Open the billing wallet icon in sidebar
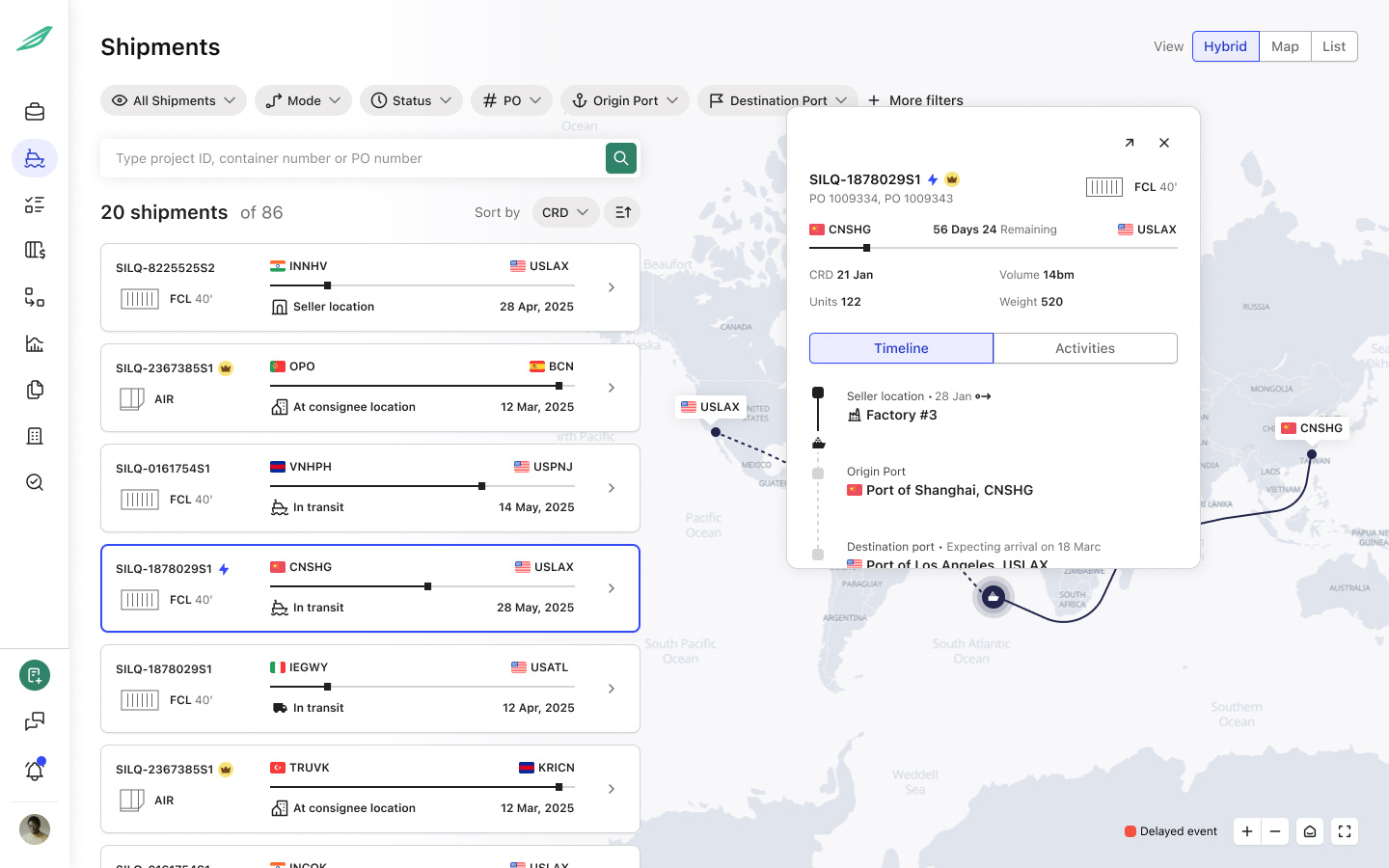The height and width of the screenshot is (868, 1389). (35, 251)
